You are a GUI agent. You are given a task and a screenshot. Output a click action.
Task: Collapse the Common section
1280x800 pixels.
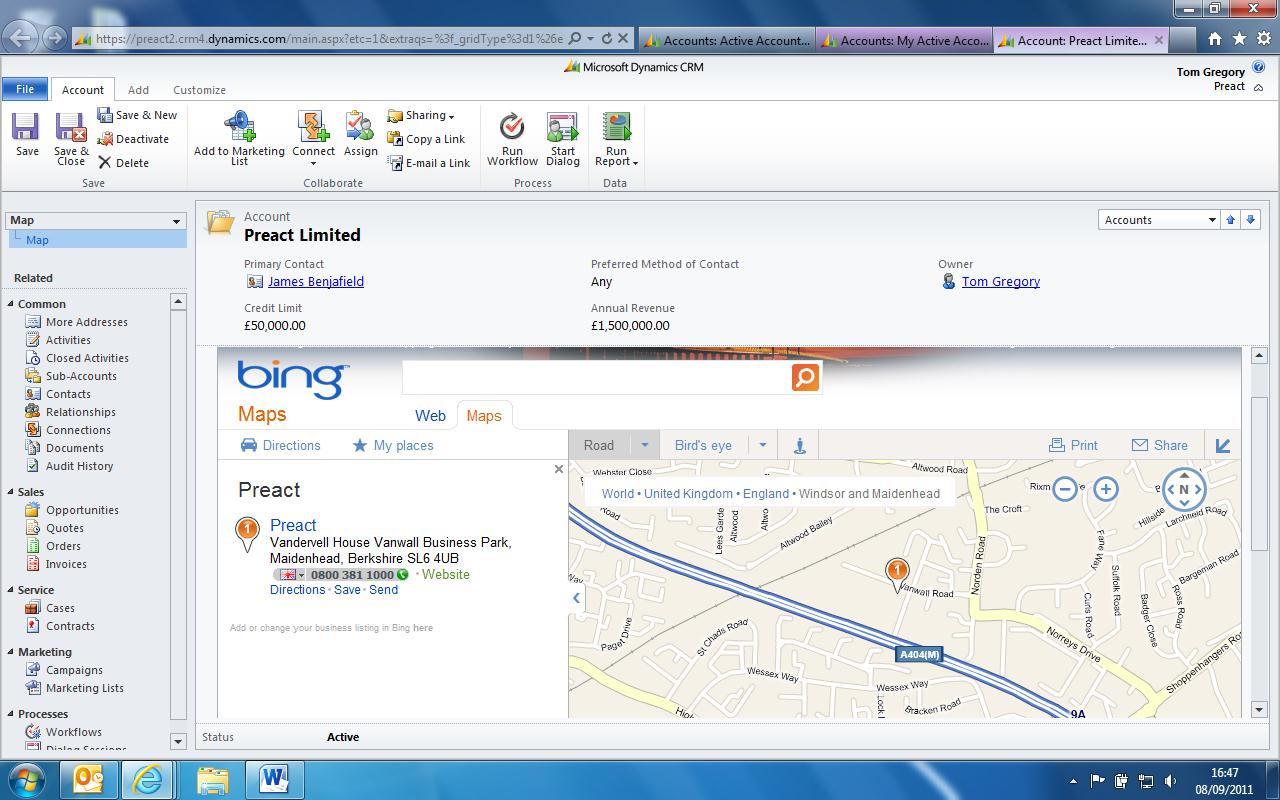coord(11,304)
